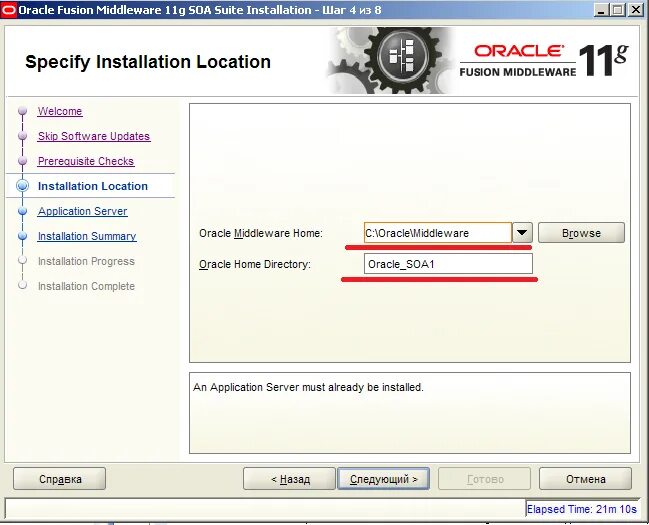The height and width of the screenshot is (525, 649).
Task: Click the Application Server step bullet
Action: (x=23, y=211)
